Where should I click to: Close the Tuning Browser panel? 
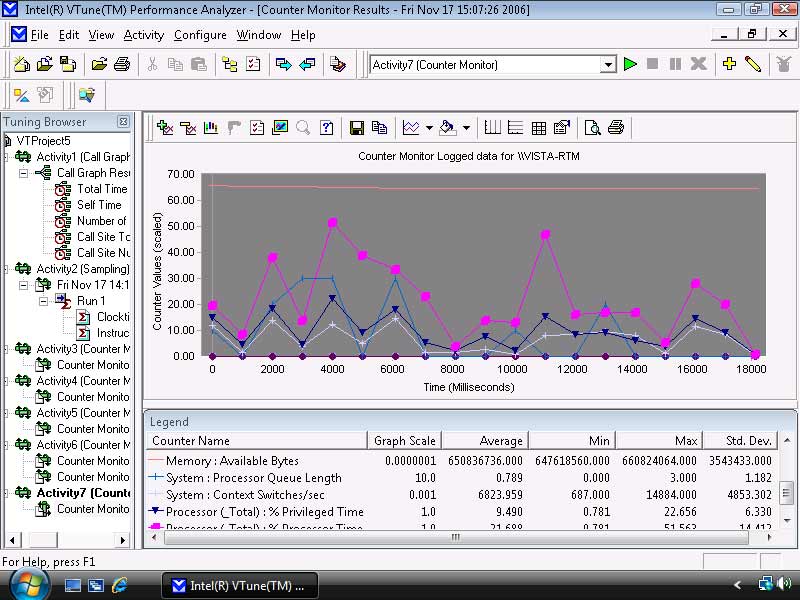coord(123,121)
